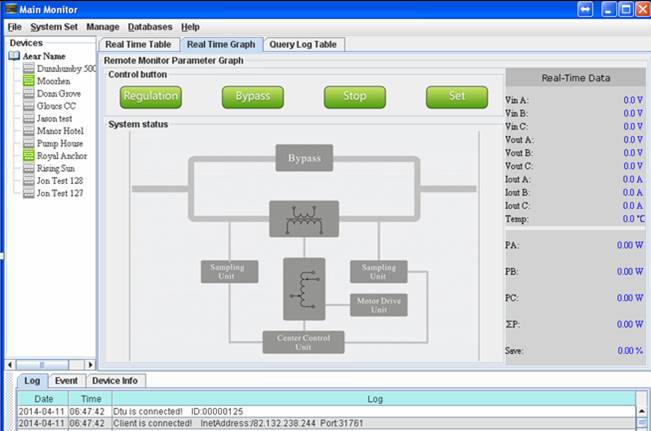Click the Dunnhumby device icon
The width and height of the screenshot is (651, 431).
pyautogui.click(x=29, y=69)
